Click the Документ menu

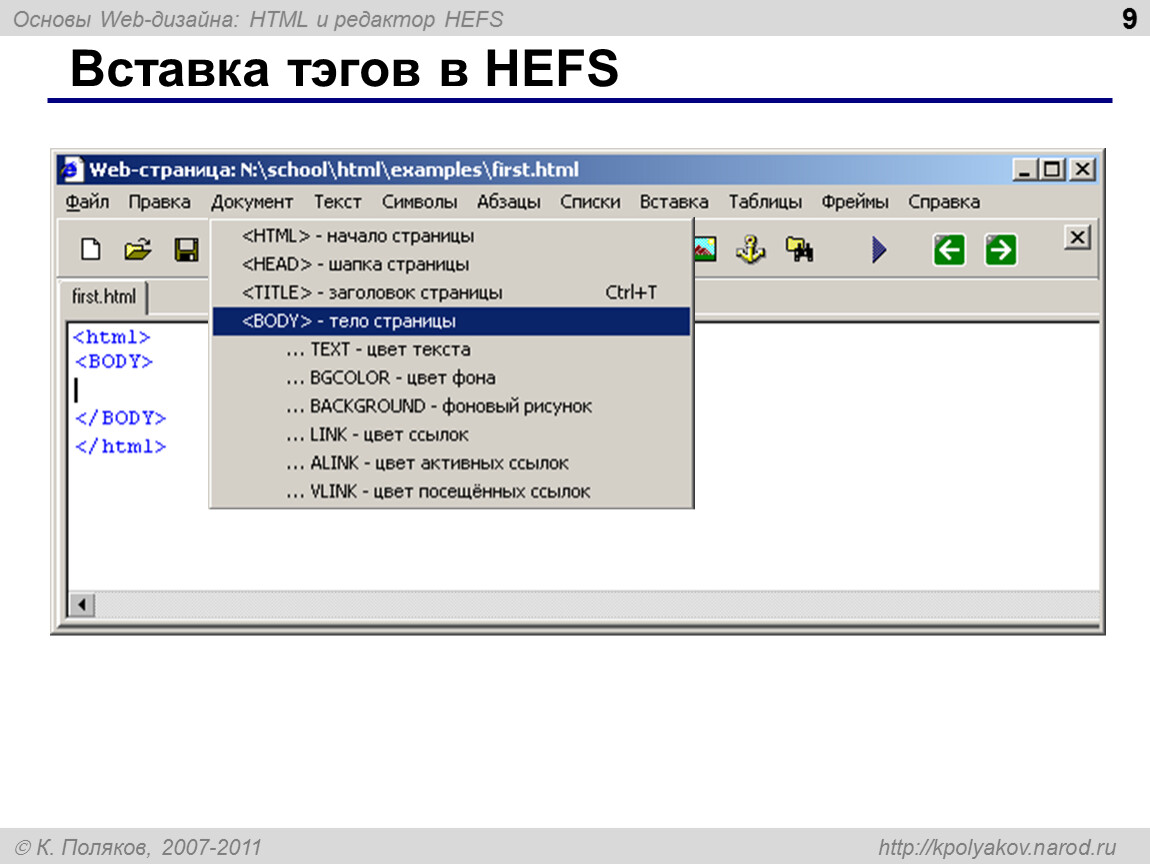(252, 202)
